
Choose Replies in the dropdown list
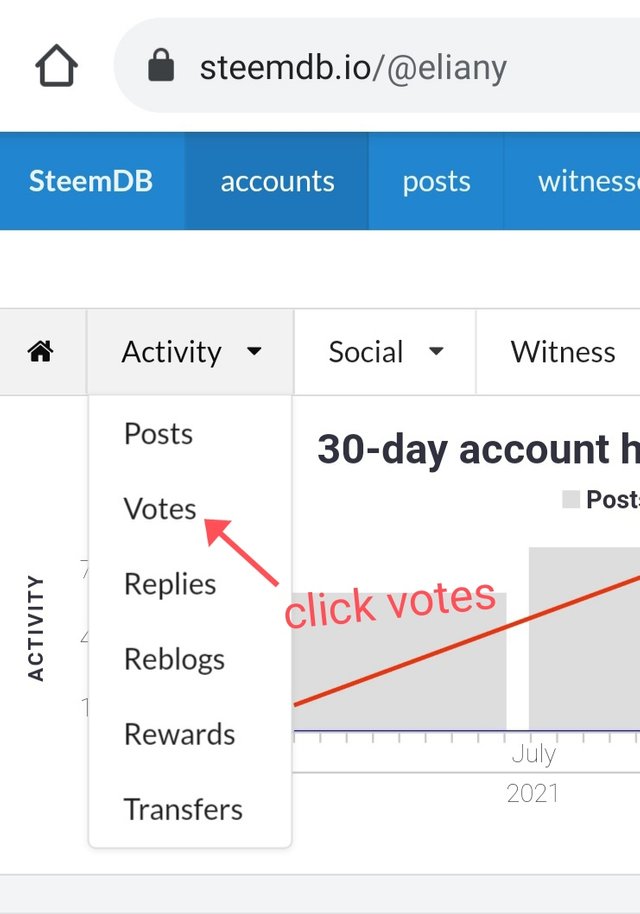170,583
